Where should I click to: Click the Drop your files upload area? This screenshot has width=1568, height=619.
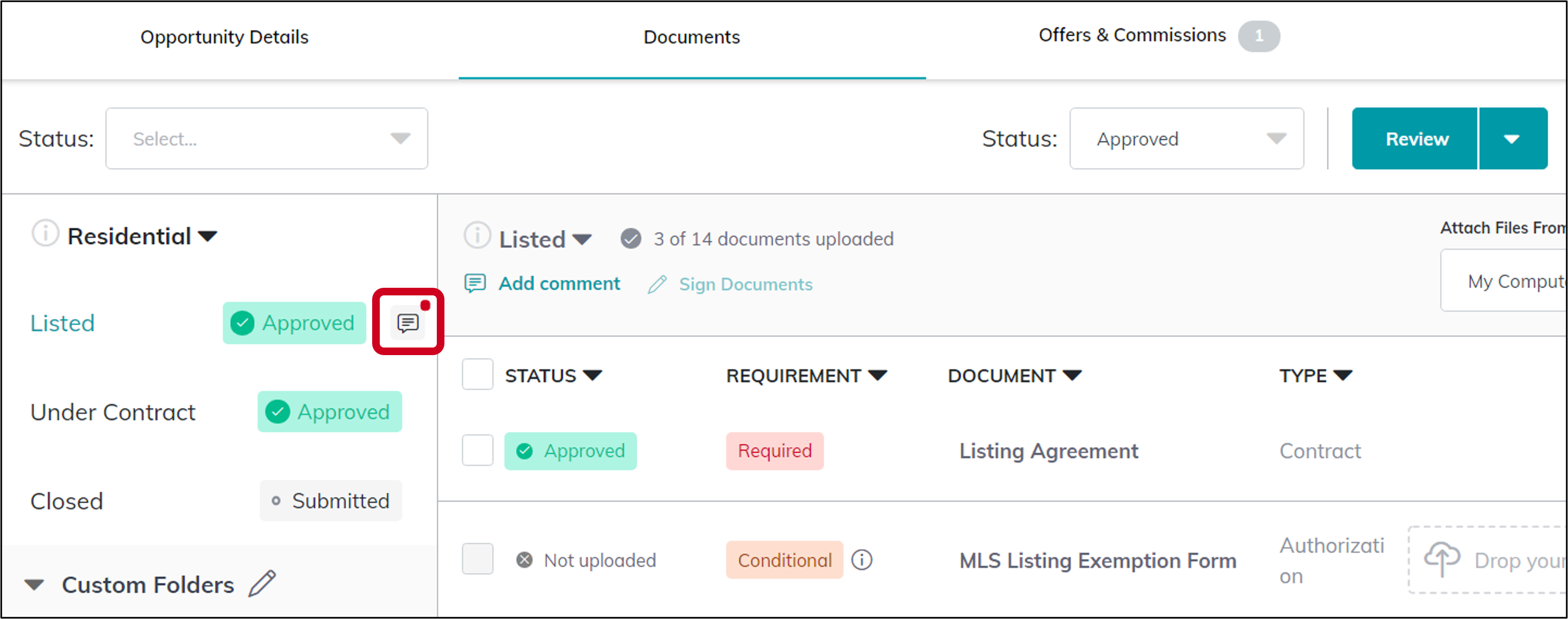pos(1488,559)
